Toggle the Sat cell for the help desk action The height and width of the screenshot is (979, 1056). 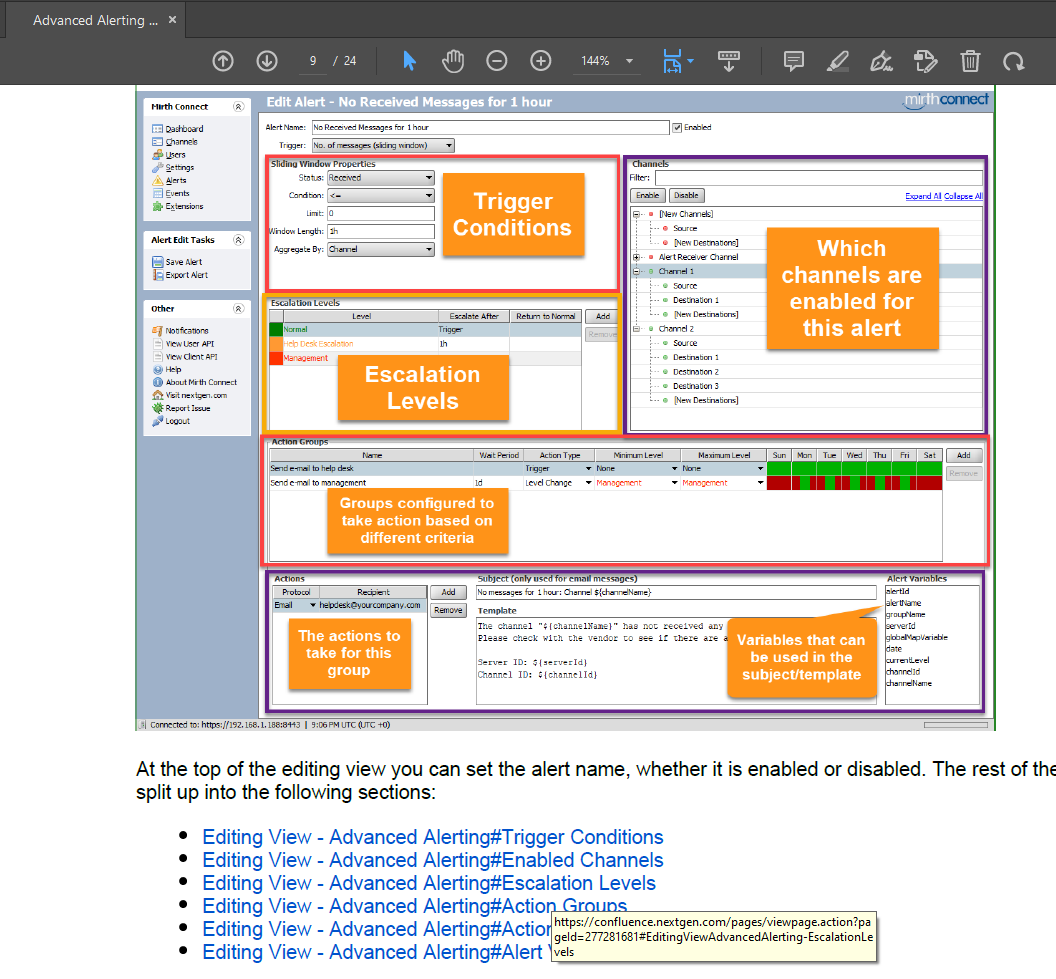coord(929,468)
